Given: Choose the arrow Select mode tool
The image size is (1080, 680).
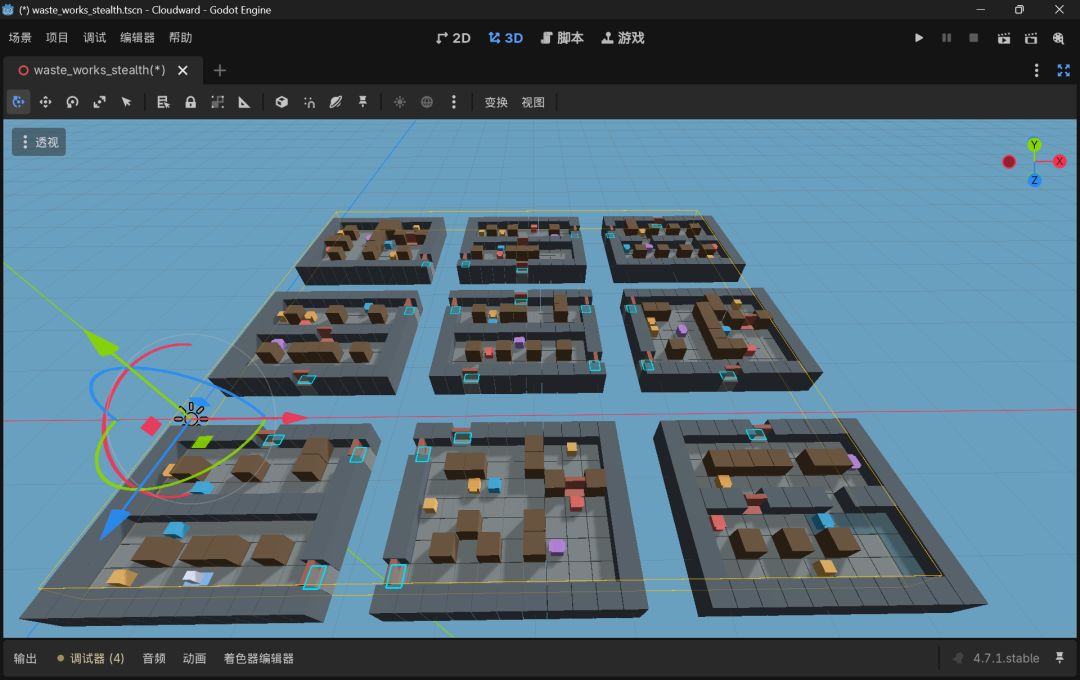Looking at the screenshot, I should pyautogui.click(x=126, y=102).
